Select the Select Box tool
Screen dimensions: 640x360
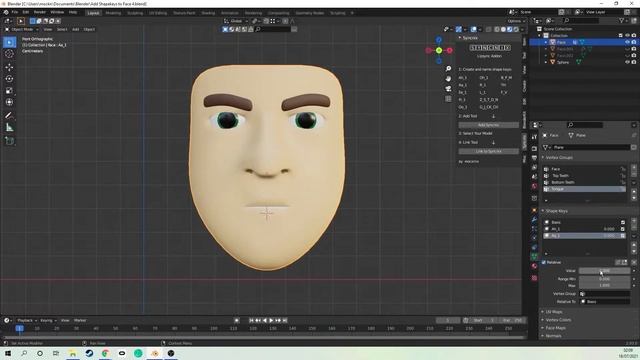click(x=9, y=42)
